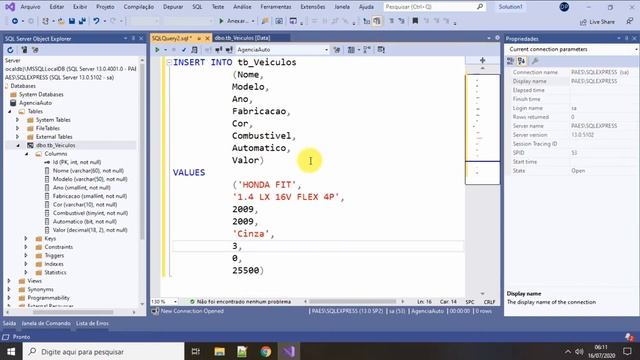Select dbo.tb_Veiculos table in tree
The width and height of the screenshot is (640, 360).
pos(56,145)
